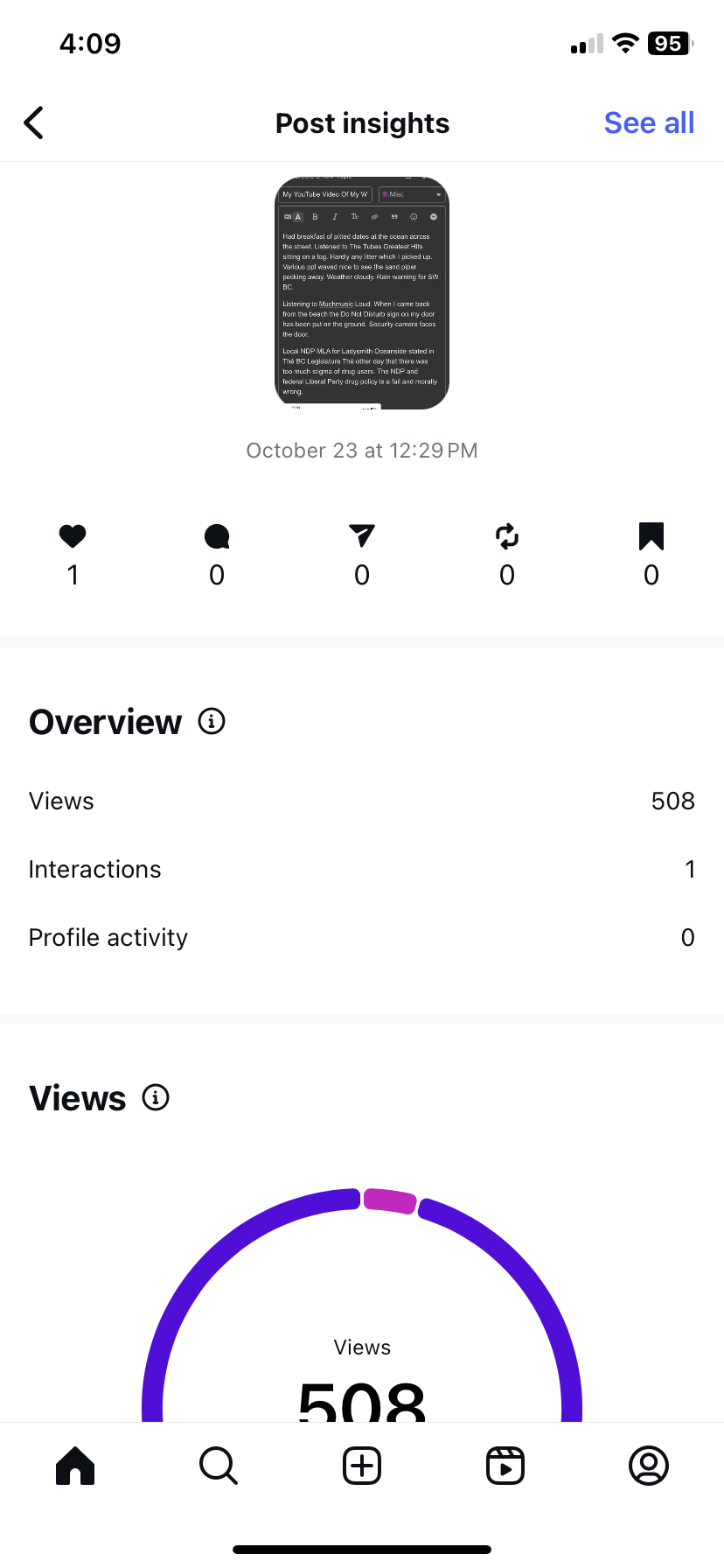Select the Interactions overview row
This screenshot has width=724, height=1568.
[x=362, y=869]
